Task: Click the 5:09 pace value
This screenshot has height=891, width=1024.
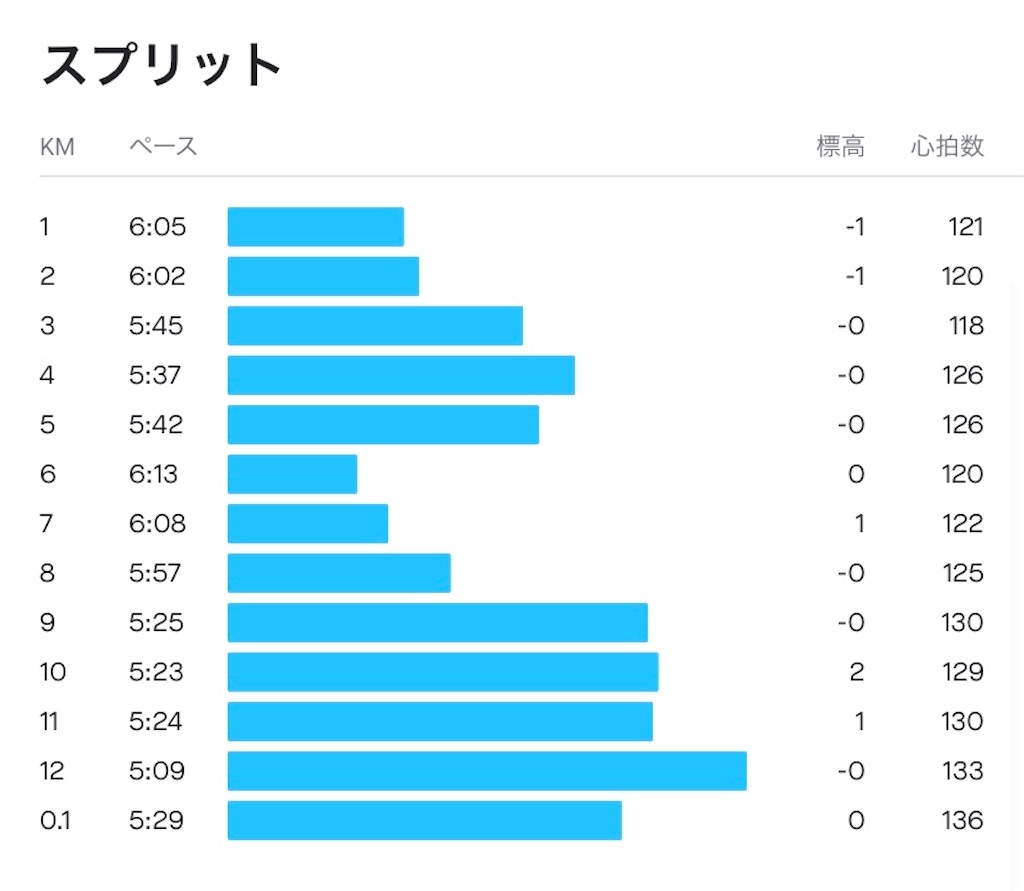Action: (x=157, y=771)
